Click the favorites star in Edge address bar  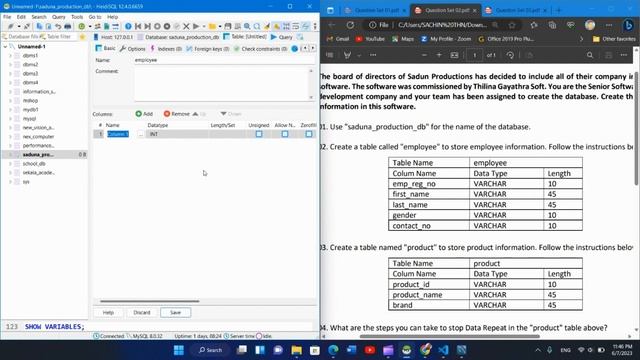tap(512, 25)
